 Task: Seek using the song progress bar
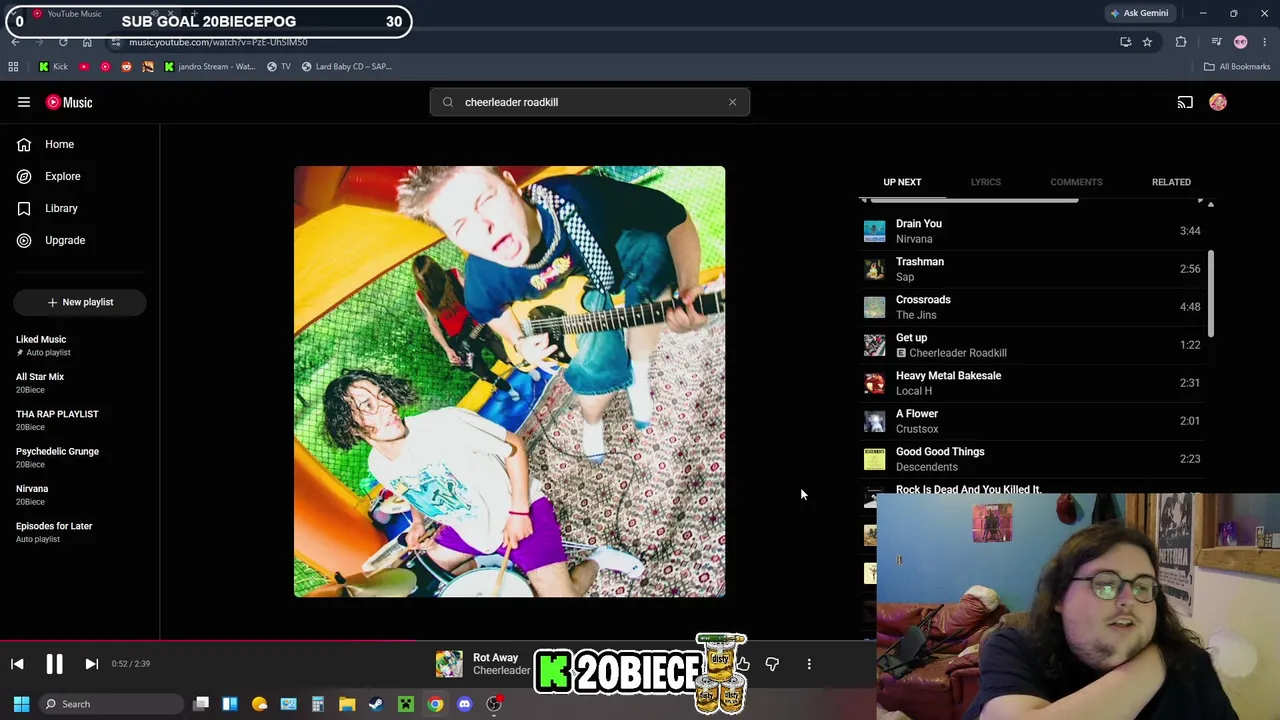pyautogui.click(x=438, y=640)
